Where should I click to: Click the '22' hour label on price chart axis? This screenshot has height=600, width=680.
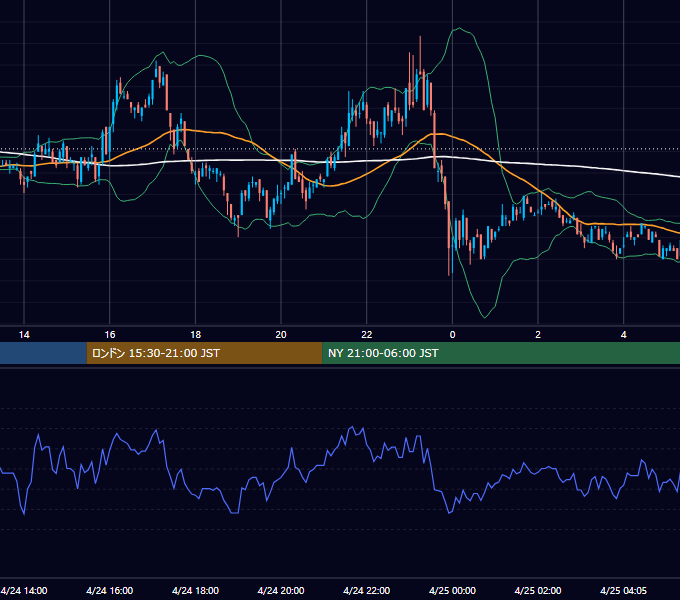click(367, 334)
